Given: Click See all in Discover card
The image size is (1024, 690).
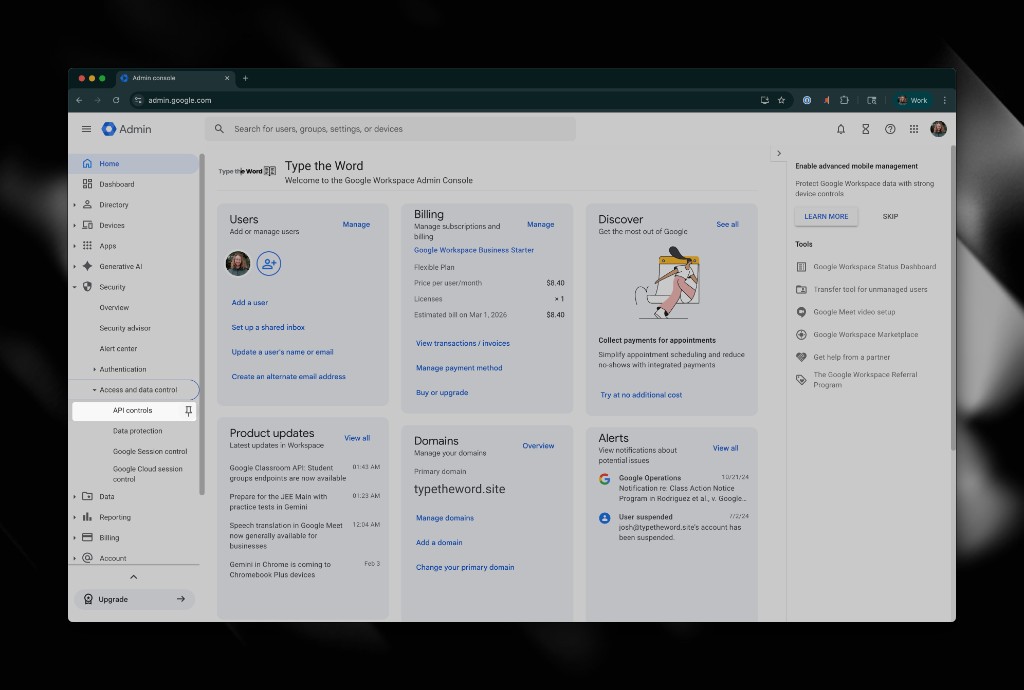Looking at the screenshot, I should pyautogui.click(x=727, y=225).
